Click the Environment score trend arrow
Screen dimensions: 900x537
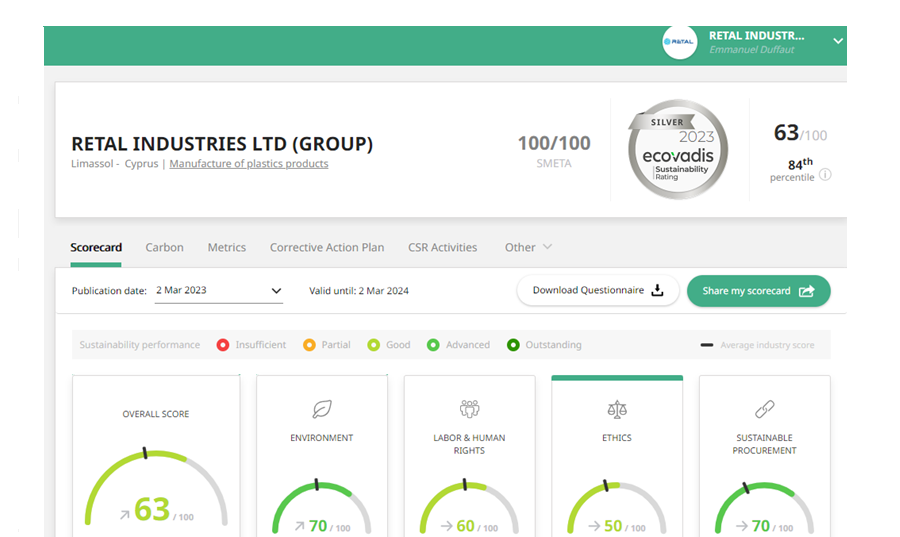(x=300, y=526)
